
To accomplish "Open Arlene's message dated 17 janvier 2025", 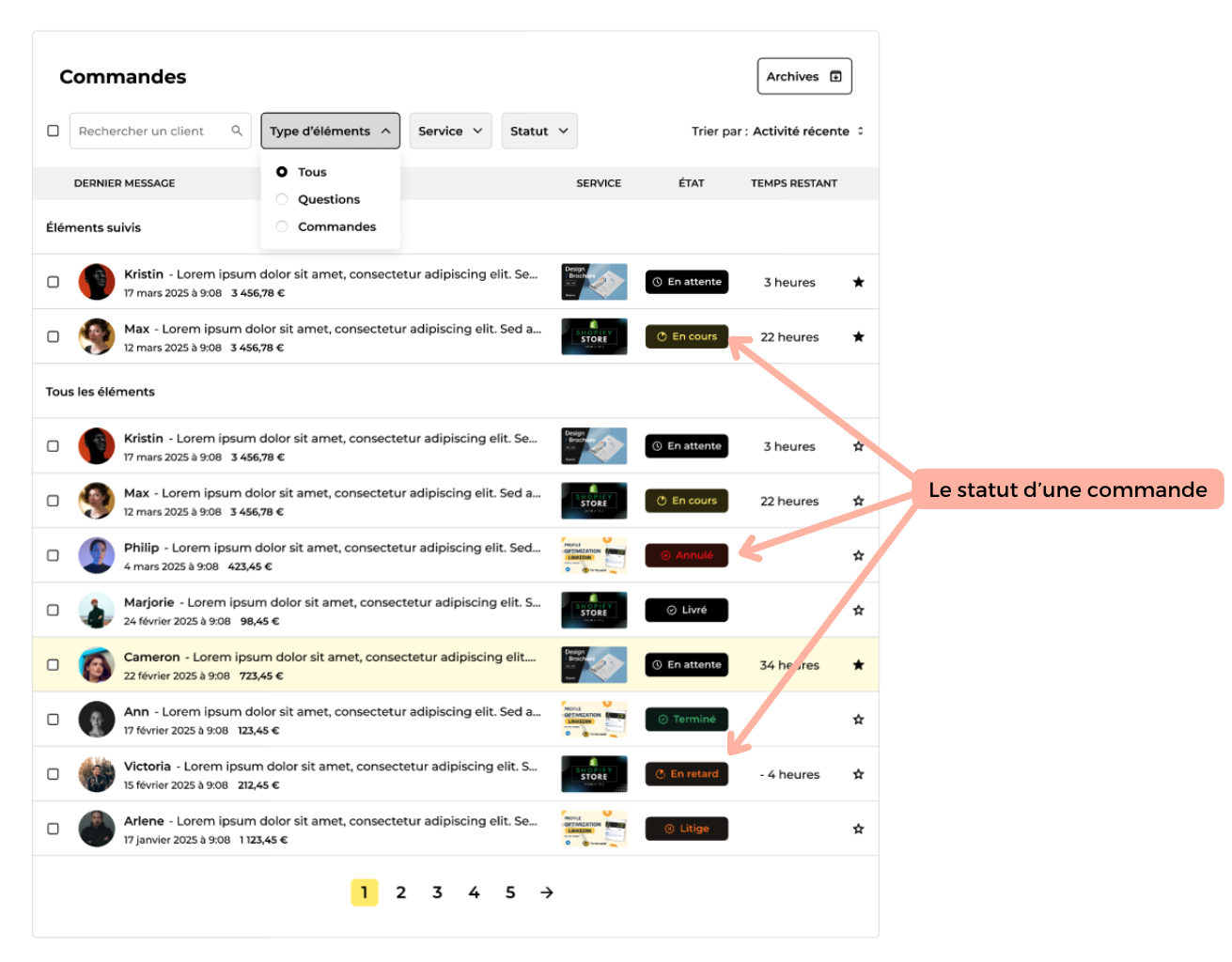I will click(x=331, y=830).
